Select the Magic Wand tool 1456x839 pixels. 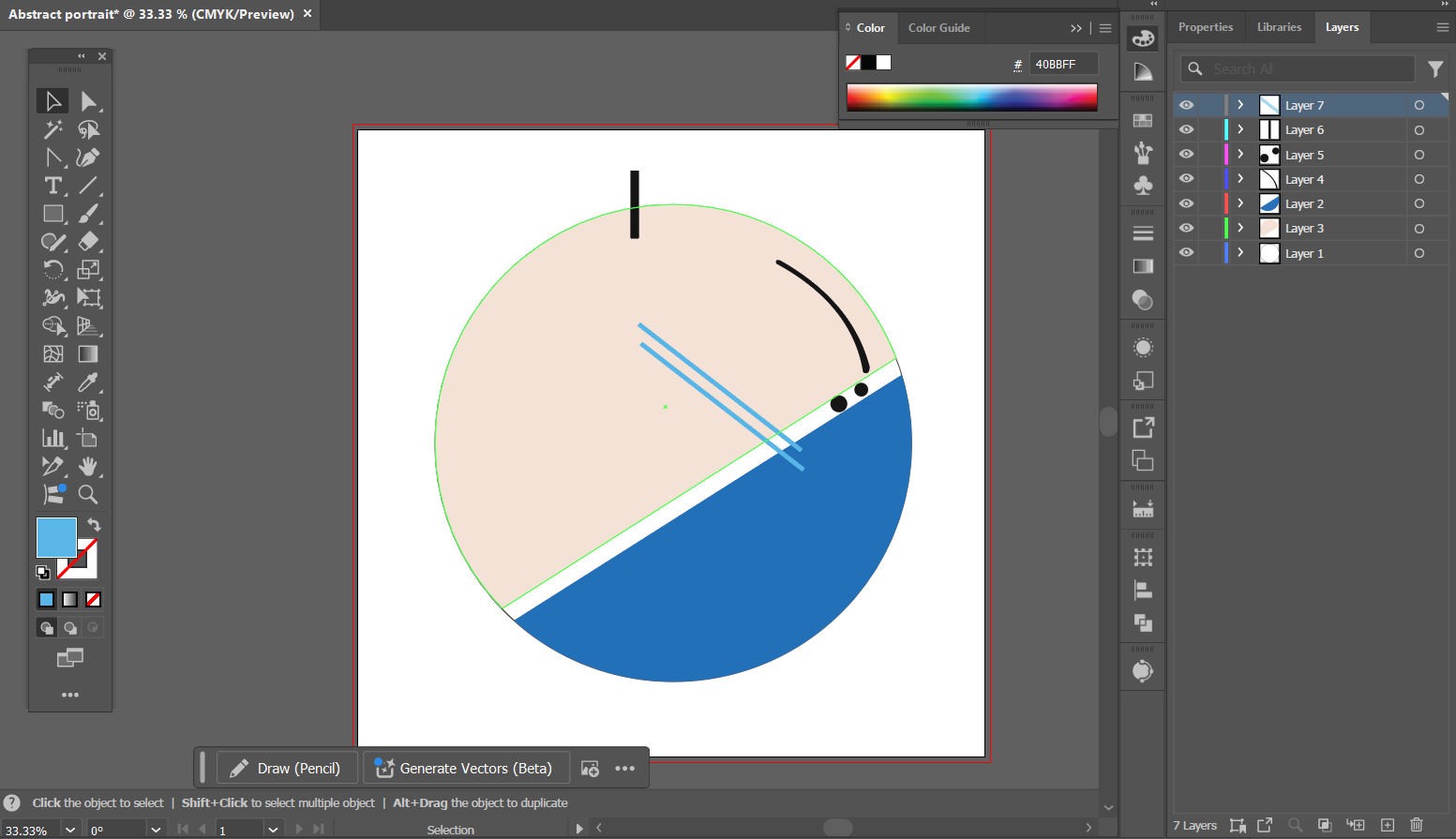pyautogui.click(x=53, y=129)
